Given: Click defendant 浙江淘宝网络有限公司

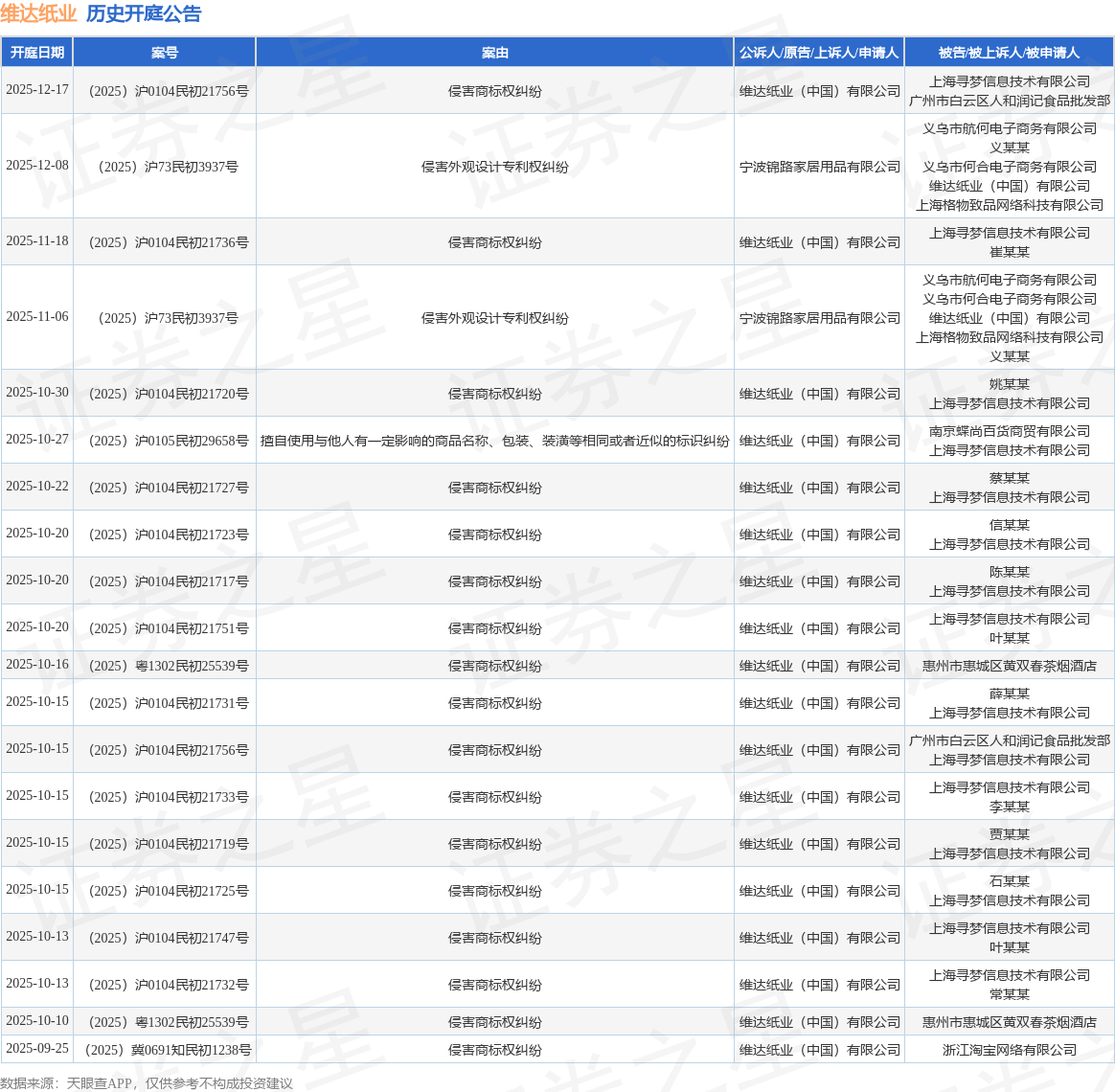Looking at the screenshot, I should point(1009,1050).
